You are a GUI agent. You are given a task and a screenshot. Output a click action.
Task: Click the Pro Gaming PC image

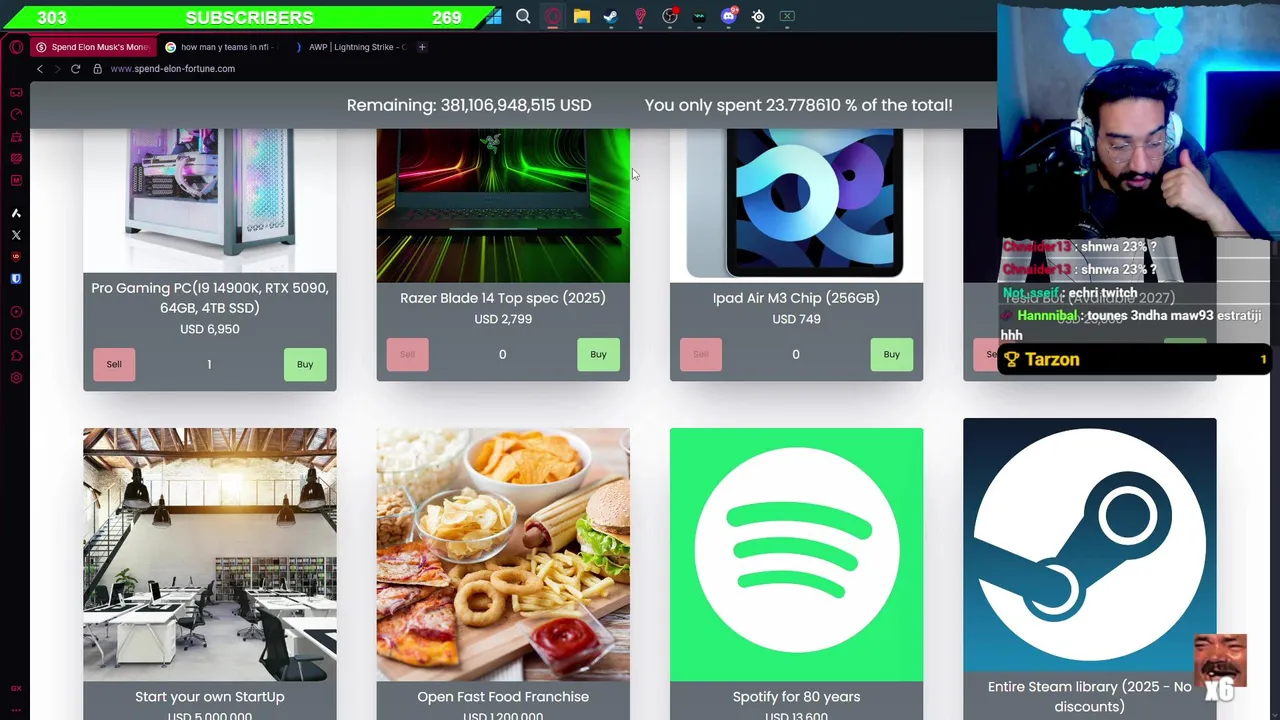tap(210, 200)
